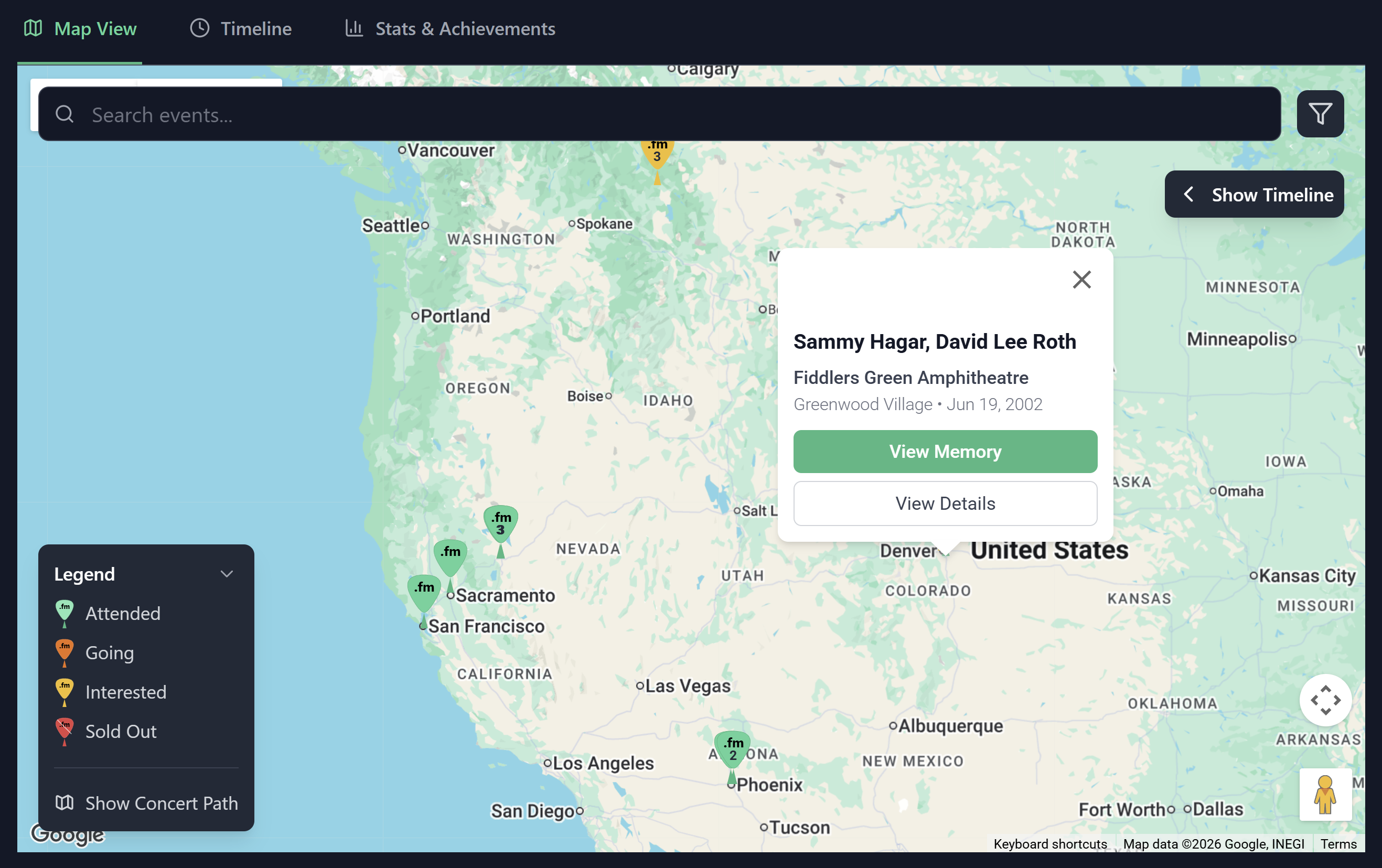The image size is (1382, 868).
Task: Click the green marker at San Francisco
Action: [x=424, y=601]
